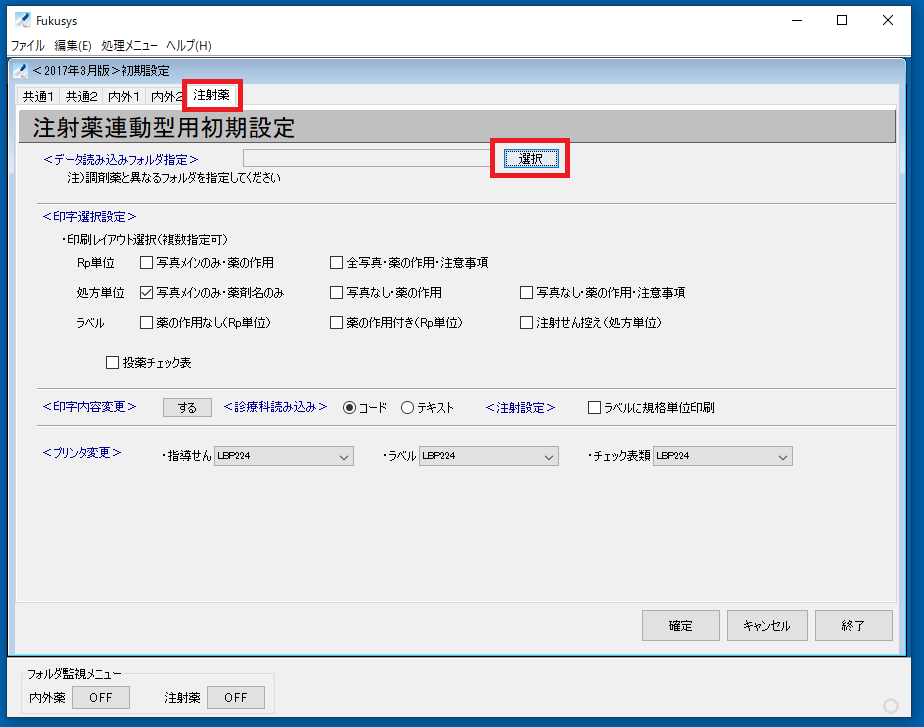Uncheck 処方単位 写真メインのみ・薬剤名のみ
Image resolution: width=924 pixels, height=727 pixels.
point(146,293)
